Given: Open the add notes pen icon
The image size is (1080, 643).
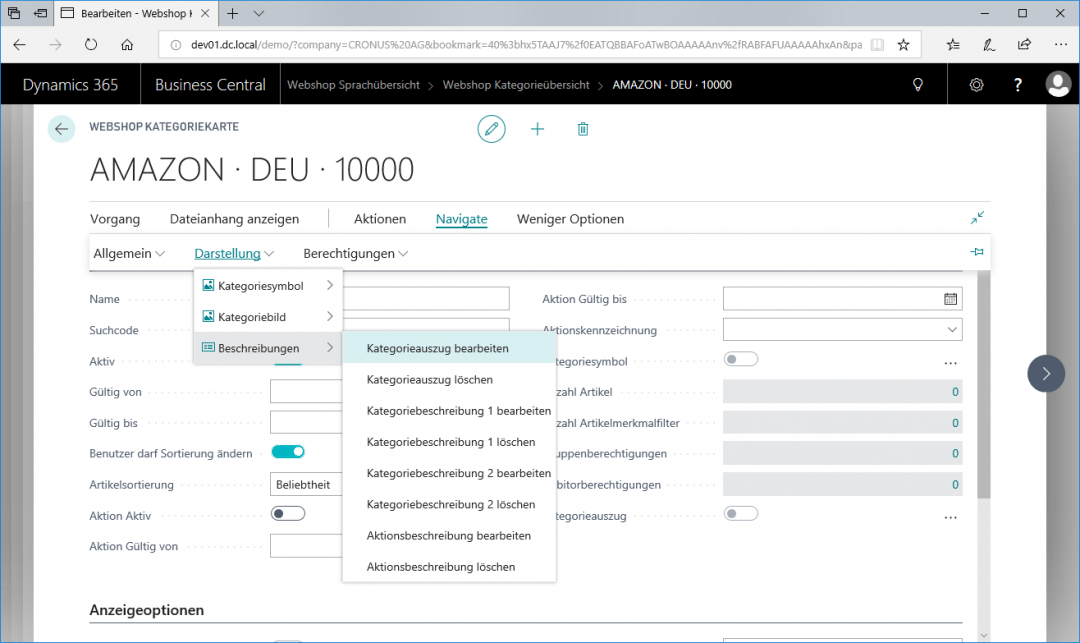Looking at the screenshot, I should pos(988,45).
